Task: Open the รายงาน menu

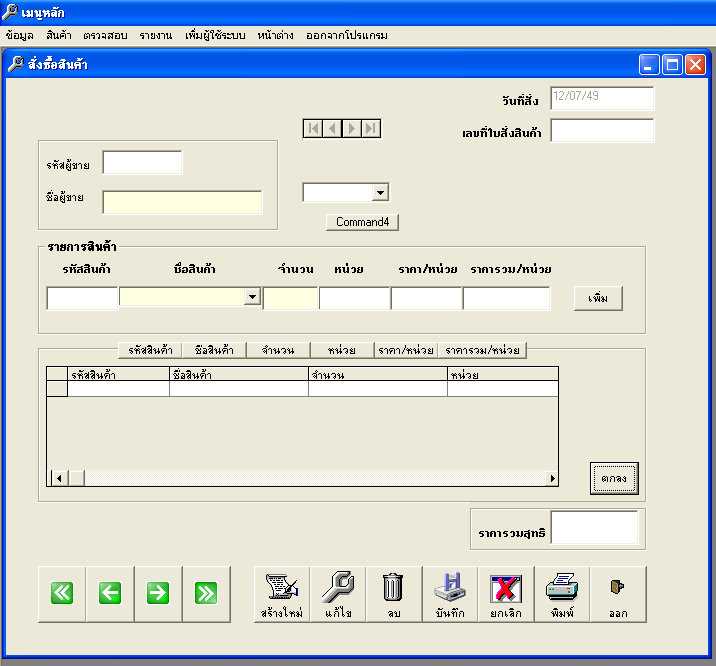Action: (155, 35)
